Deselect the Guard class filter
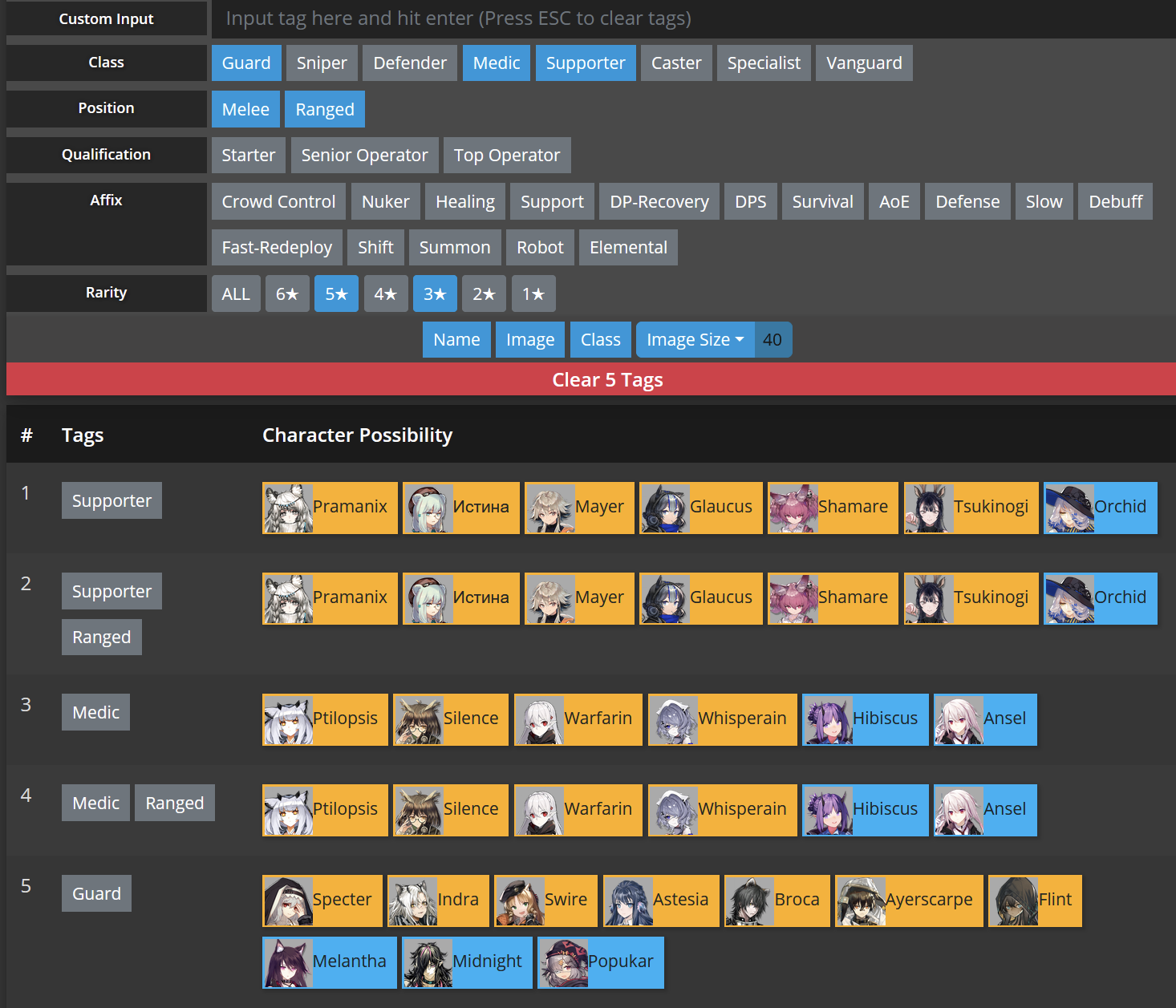This screenshot has height=1008, width=1176. click(x=246, y=63)
